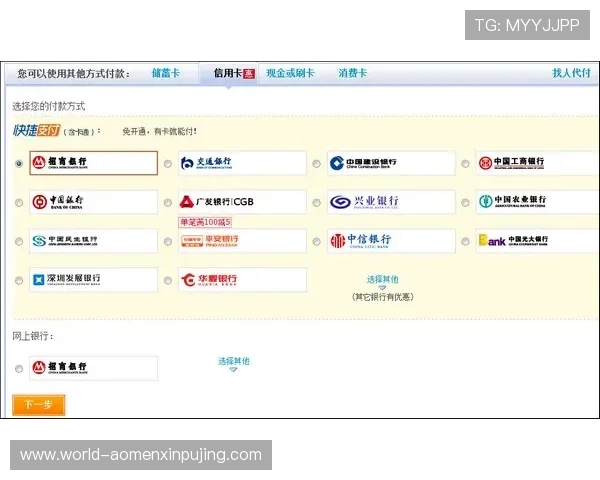Click the 选择您的付款方式 heading

pyautogui.click(x=49, y=106)
